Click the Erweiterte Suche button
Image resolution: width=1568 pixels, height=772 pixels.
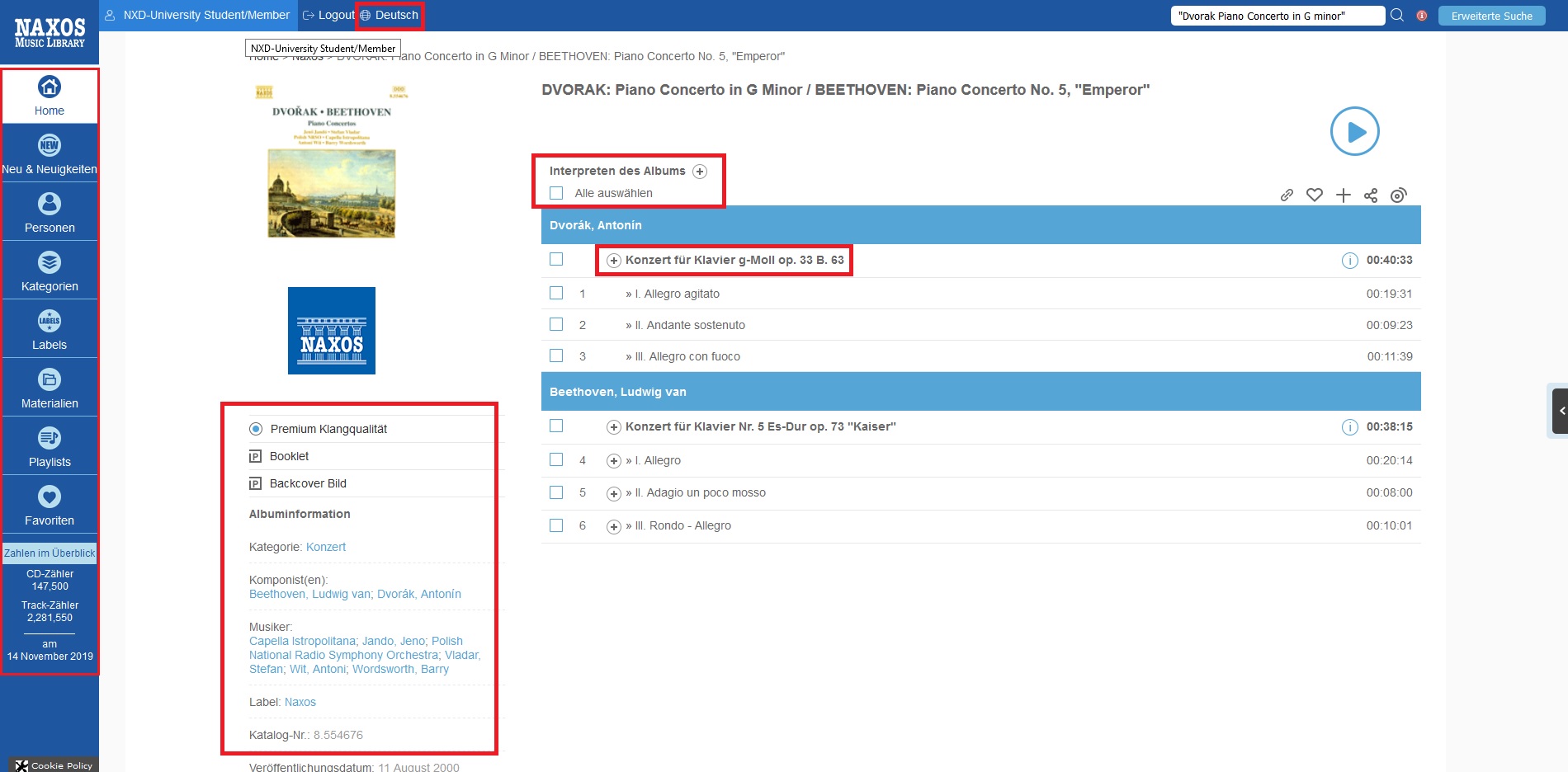1491,16
